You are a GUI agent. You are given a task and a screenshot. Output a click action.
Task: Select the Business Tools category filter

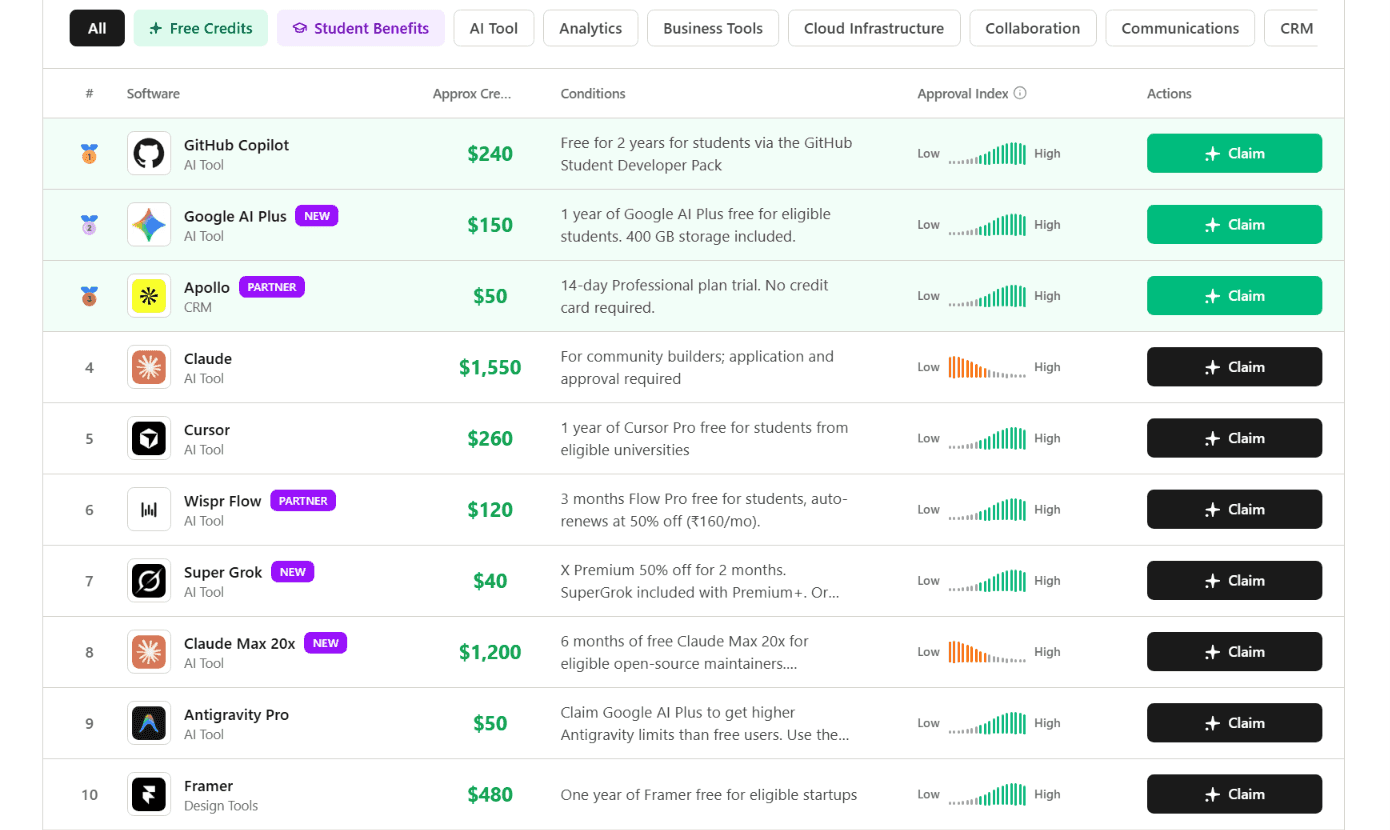(x=713, y=28)
